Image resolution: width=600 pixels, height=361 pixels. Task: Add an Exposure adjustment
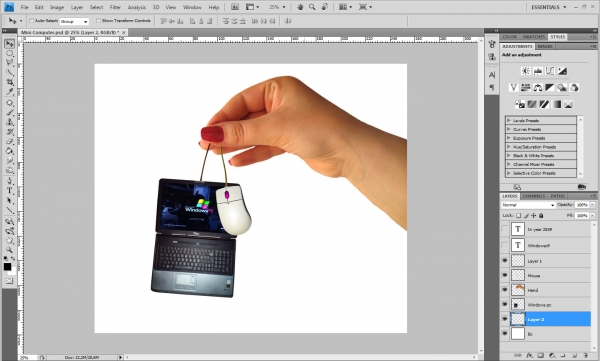(562, 71)
